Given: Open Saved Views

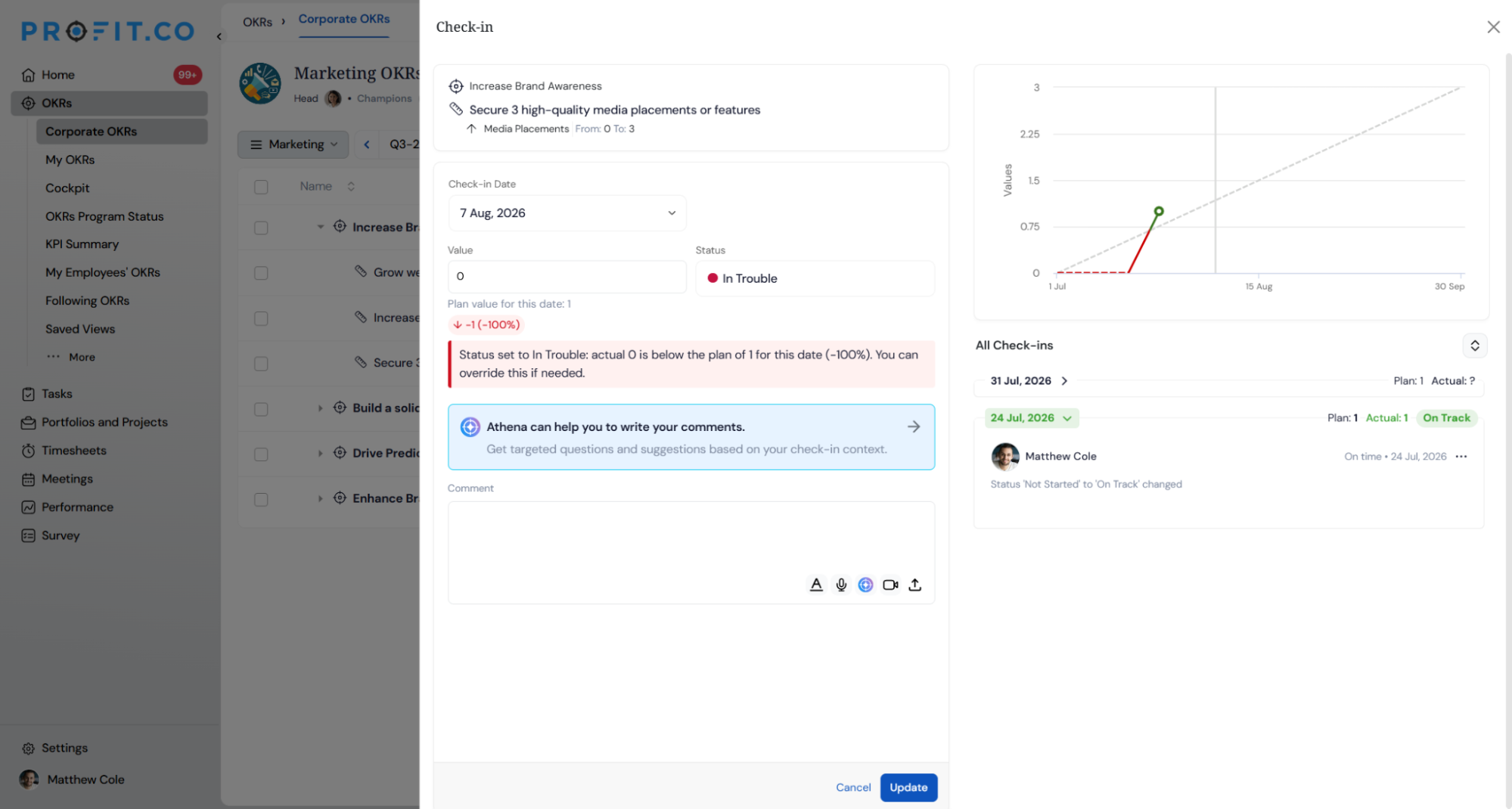Looking at the screenshot, I should (80, 329).
